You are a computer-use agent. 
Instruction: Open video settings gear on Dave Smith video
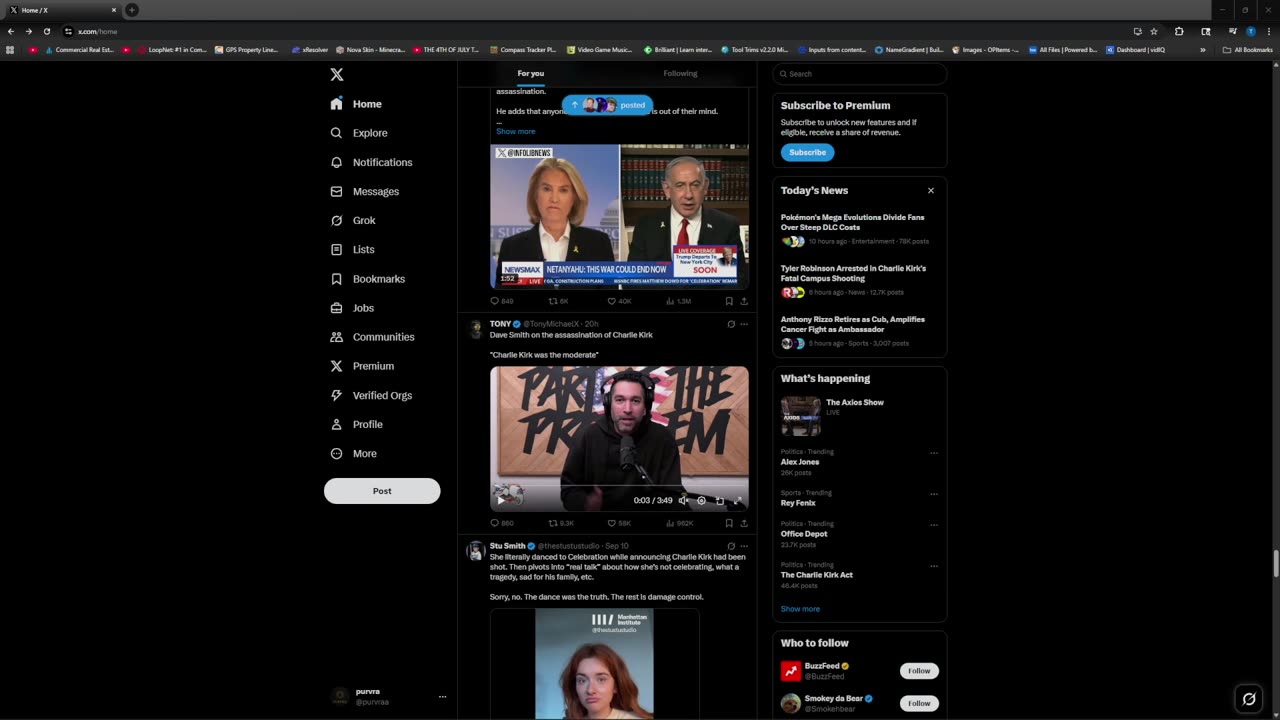point(701,500)
